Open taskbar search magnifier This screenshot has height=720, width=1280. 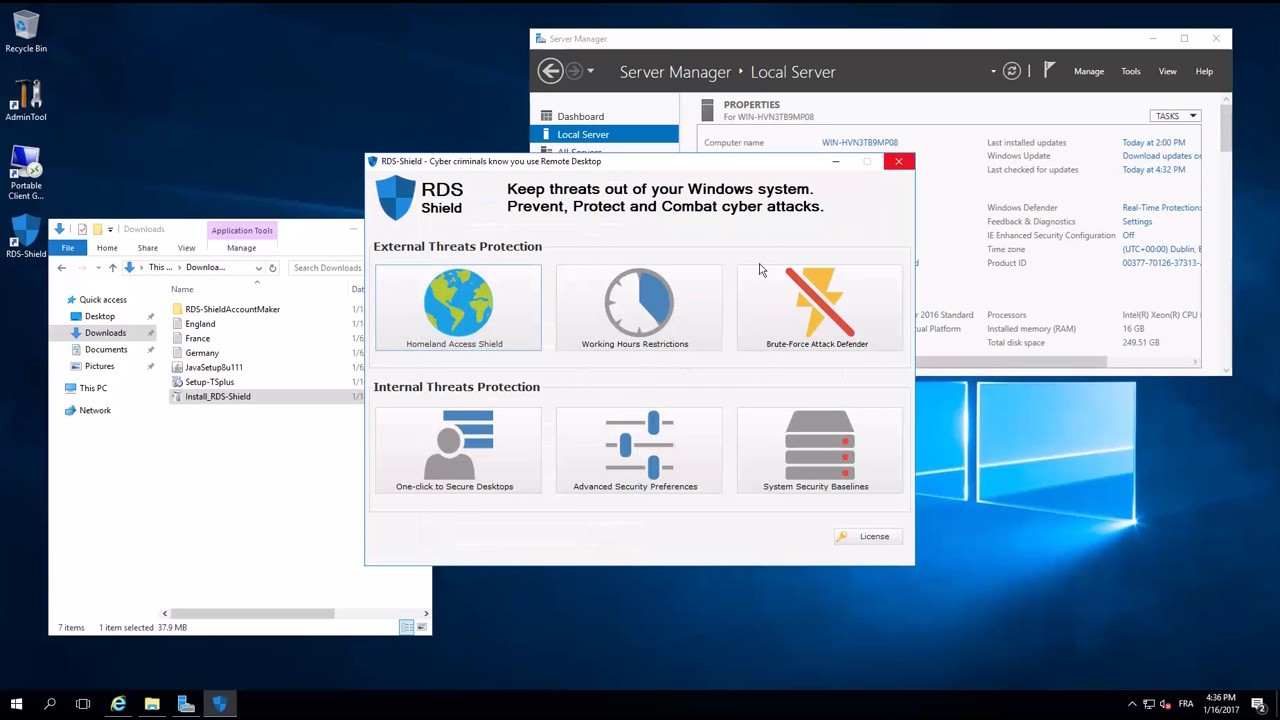click(x=50, y=704)
